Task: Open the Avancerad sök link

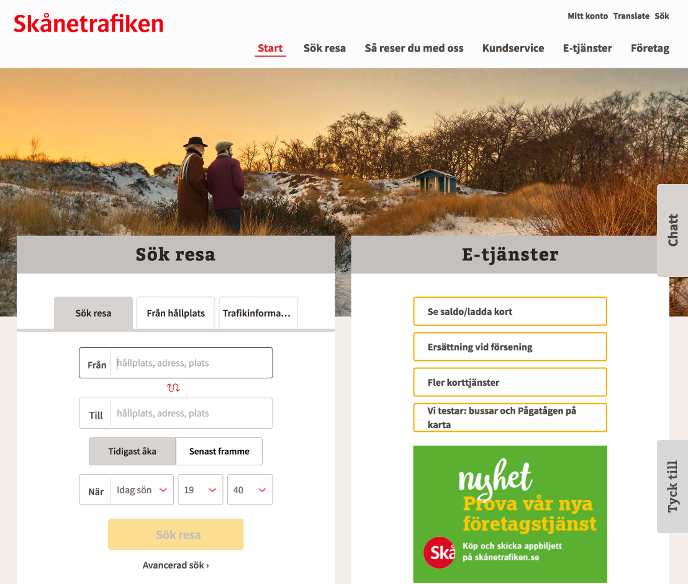Action: 176,565
